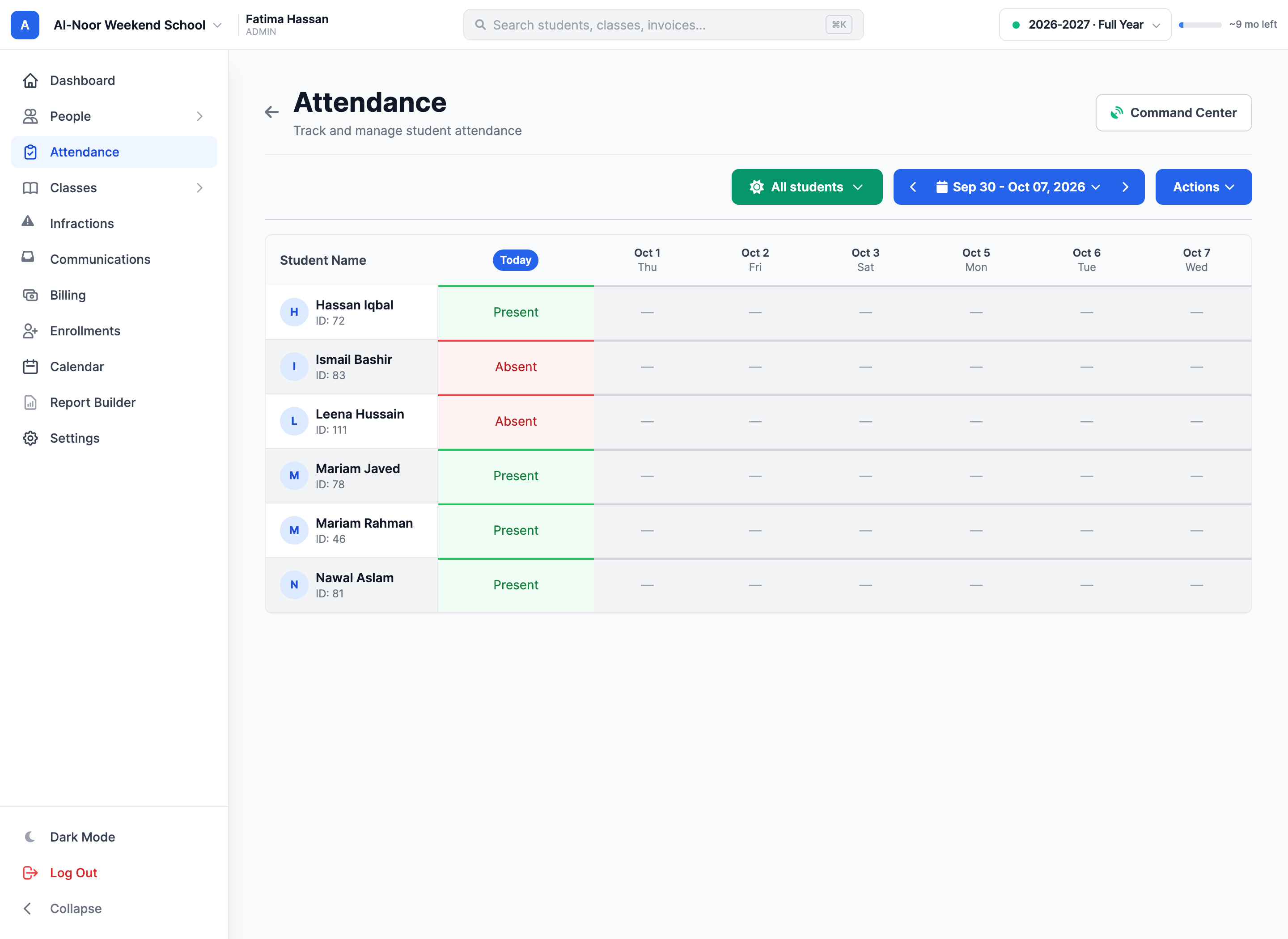Image resolution: width=1288 pixels, height=939 pixels.
Task: Click Leena Hussain's 'L' avatar
Action: point(294,421)
